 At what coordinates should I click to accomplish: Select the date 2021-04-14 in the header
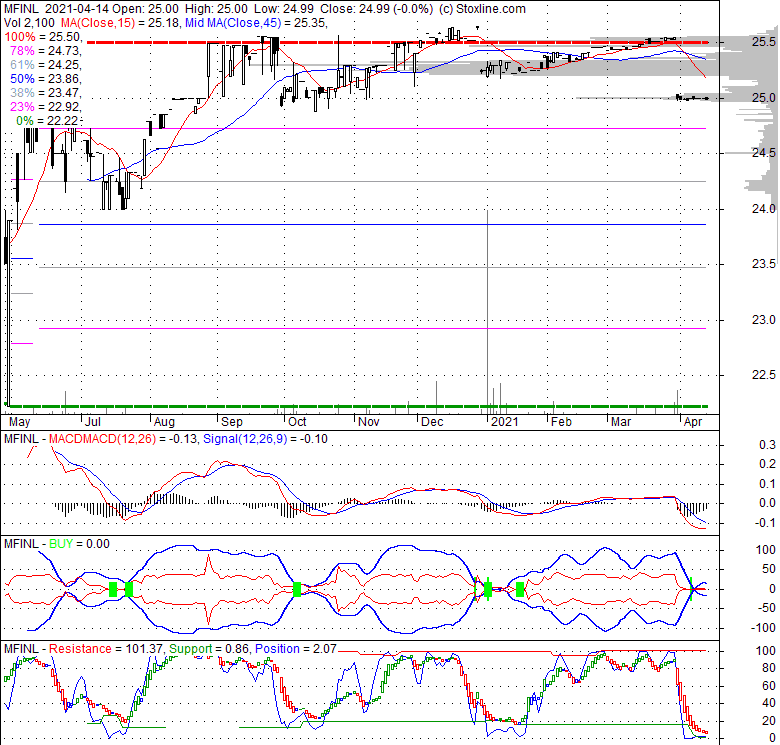click(x=77, y=9)
